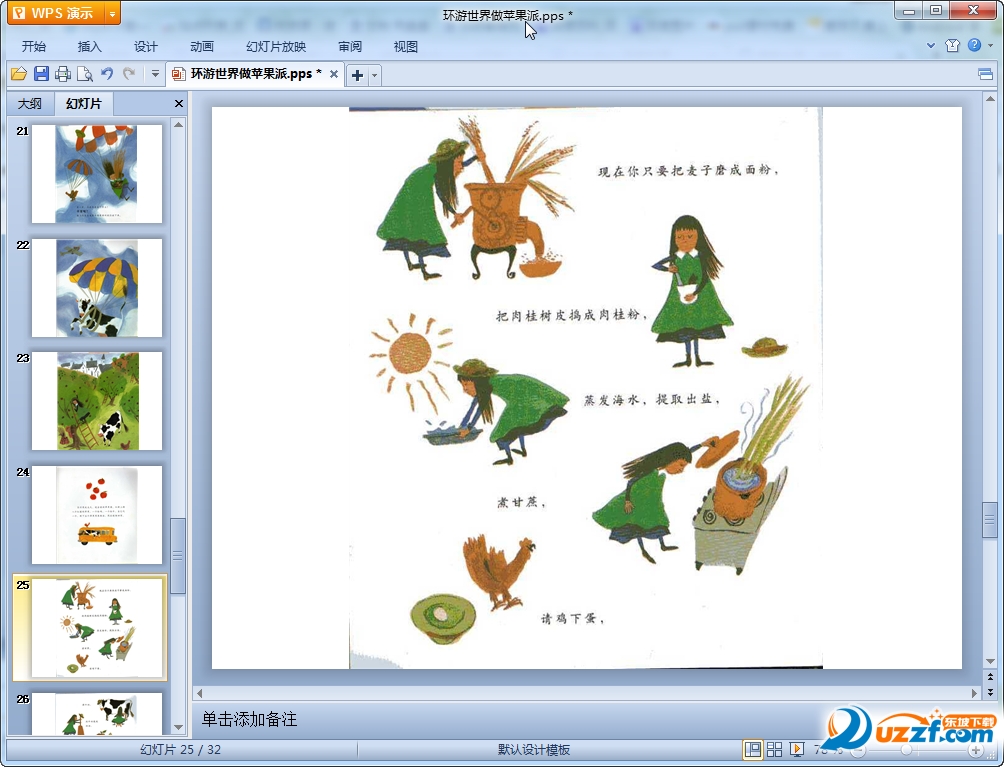Open the WPS 演示 application menu button

(56, 13)
